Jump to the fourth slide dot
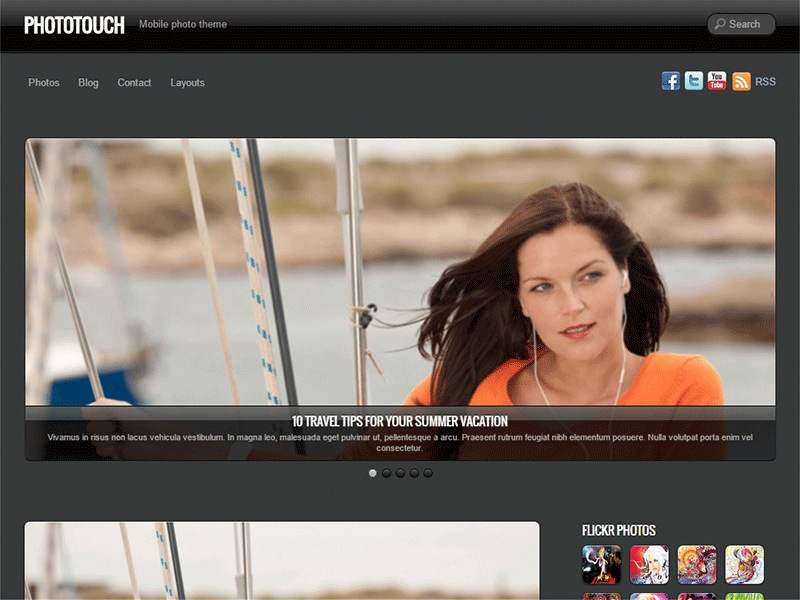Image resolution: width=800 pixels, height=600 pixels. click(x=414, y=473)
